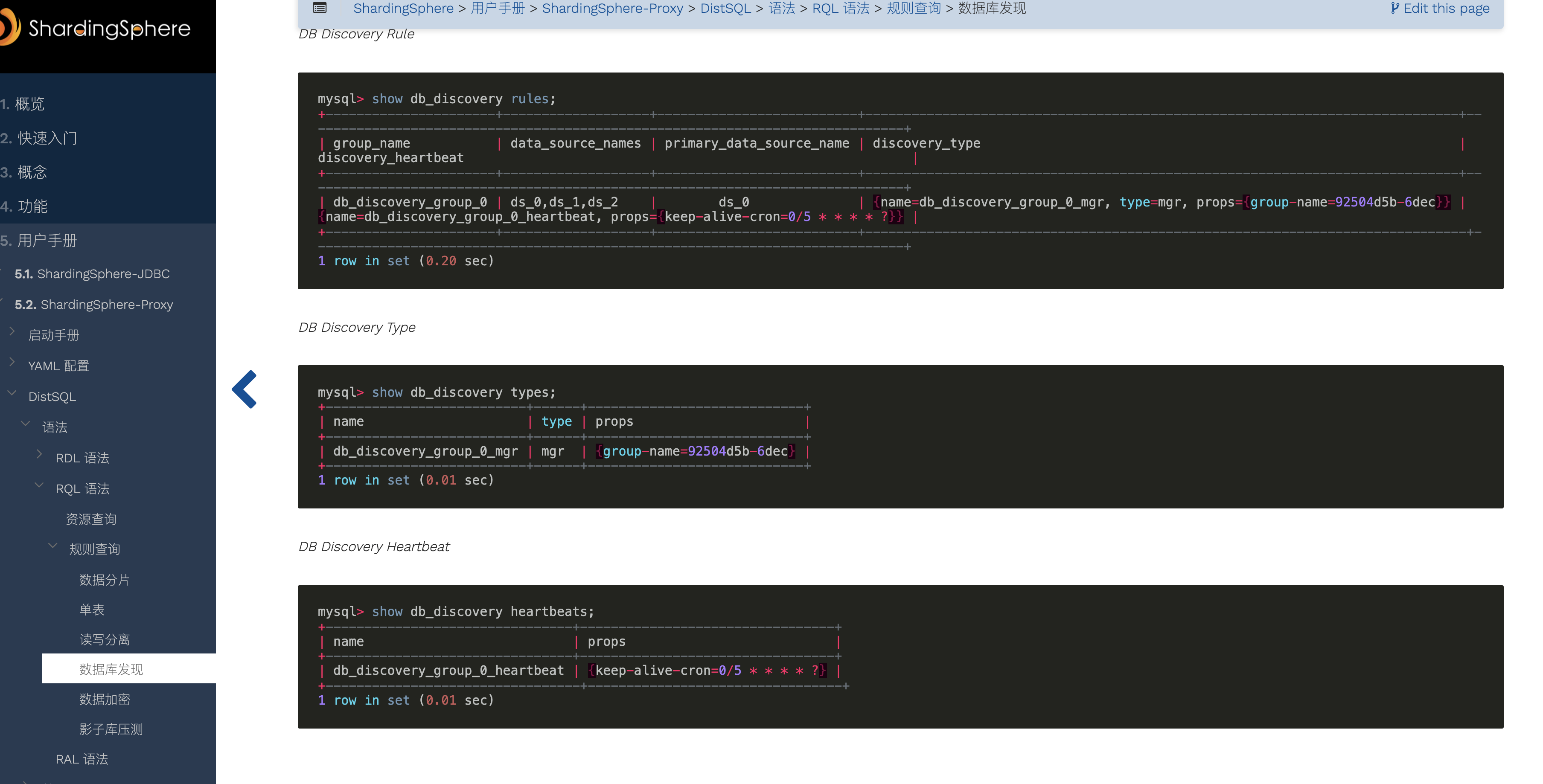
Task: Expand RDL 语法 chevron
Action: pos(40,453)
